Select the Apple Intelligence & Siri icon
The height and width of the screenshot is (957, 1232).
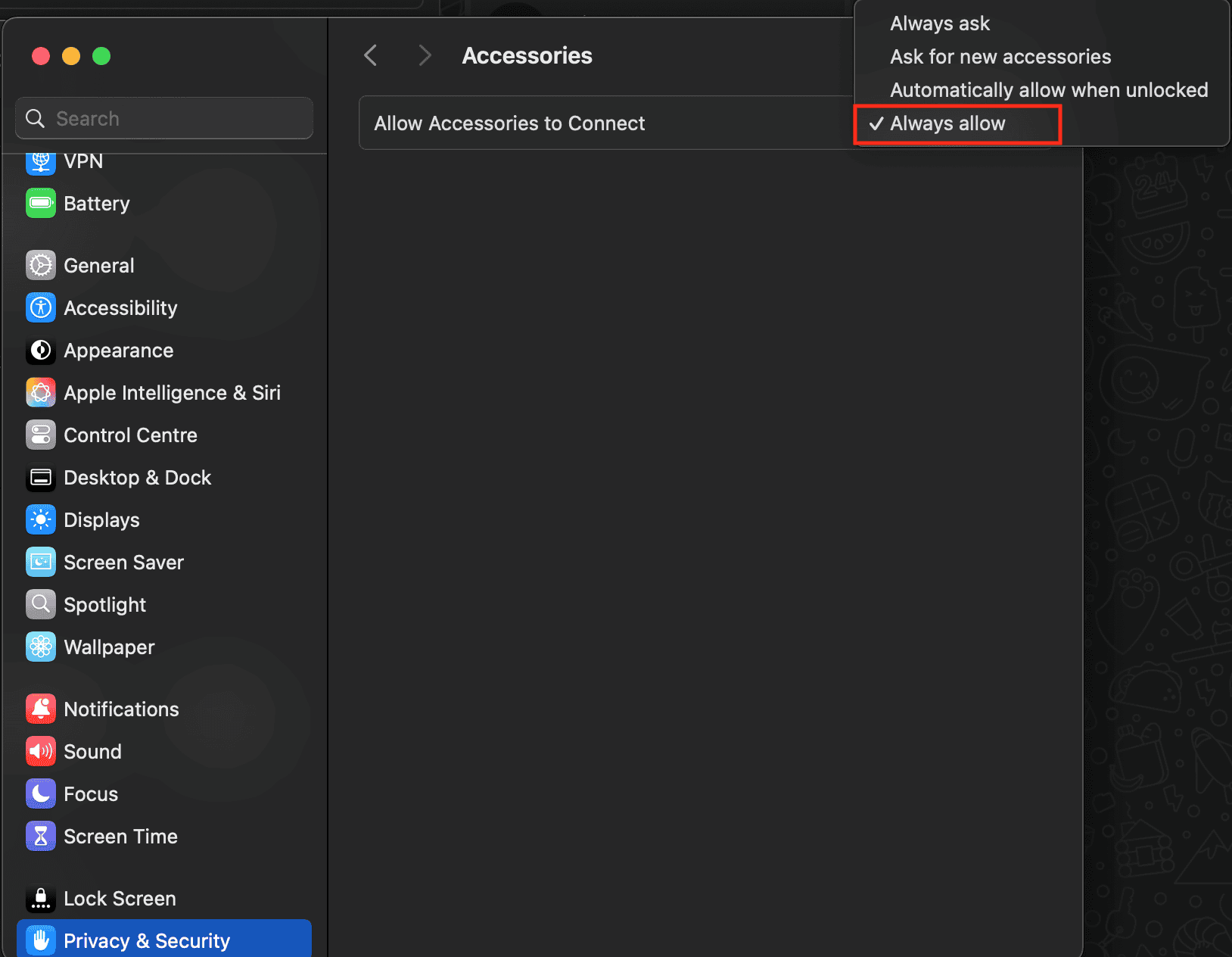coord(41,393)
